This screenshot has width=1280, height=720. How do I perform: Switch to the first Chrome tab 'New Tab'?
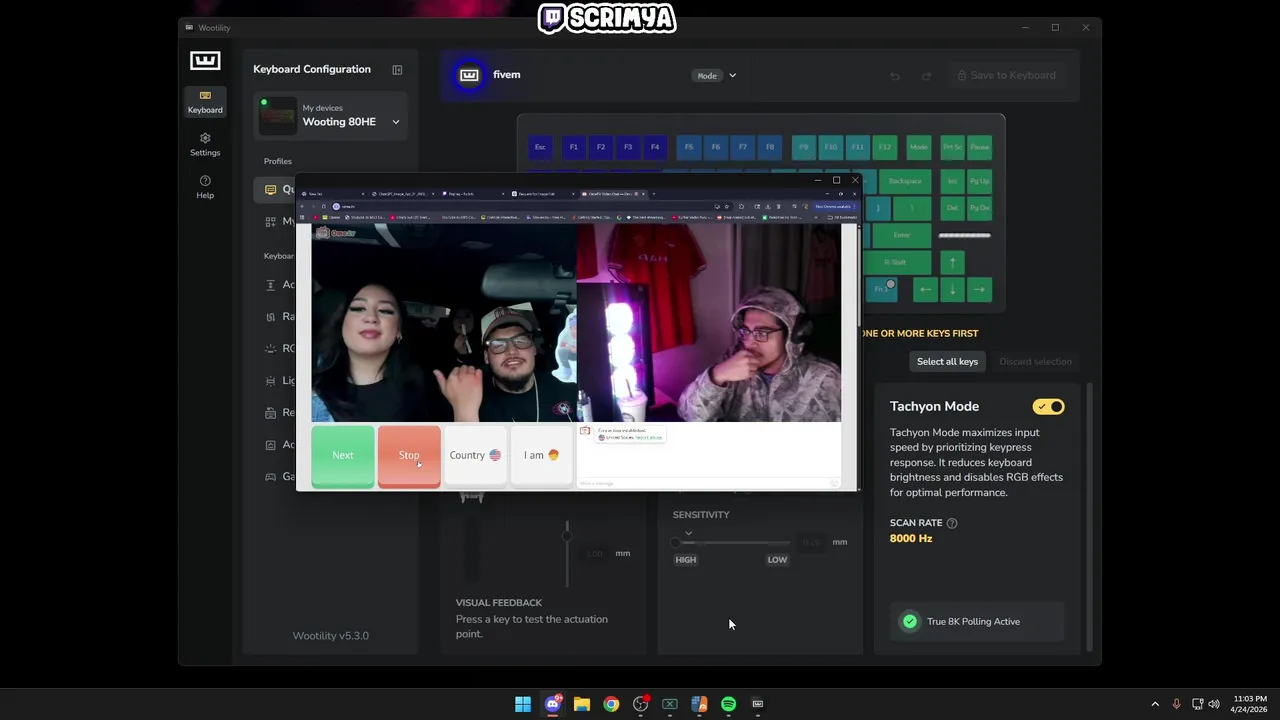pyautogui.click(x=334, y=193)
